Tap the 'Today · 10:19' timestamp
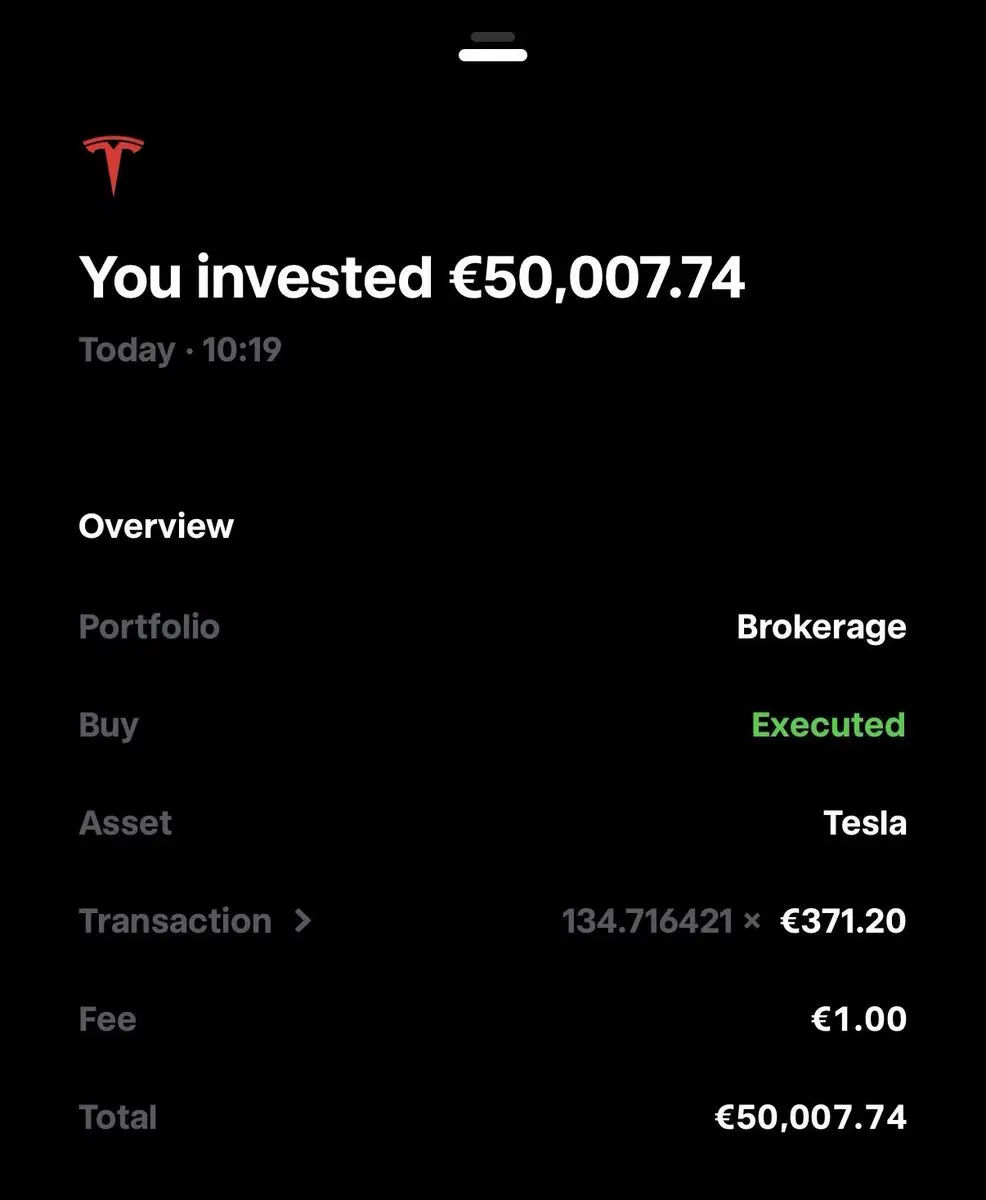This screenshot has width=986, height=1200. (x=180, y=350)
